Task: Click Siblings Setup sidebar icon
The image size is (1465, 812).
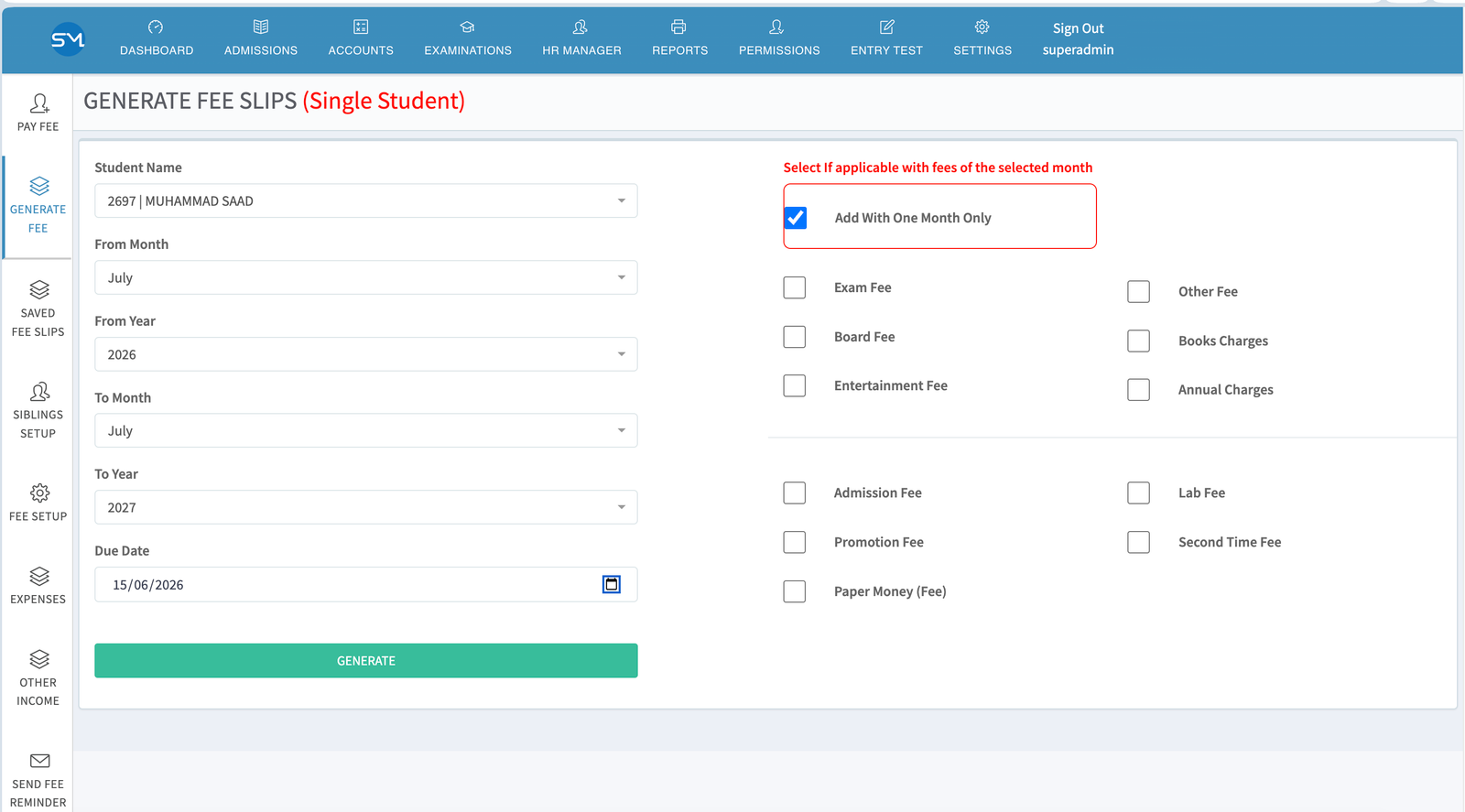Action: click(39, 392)
